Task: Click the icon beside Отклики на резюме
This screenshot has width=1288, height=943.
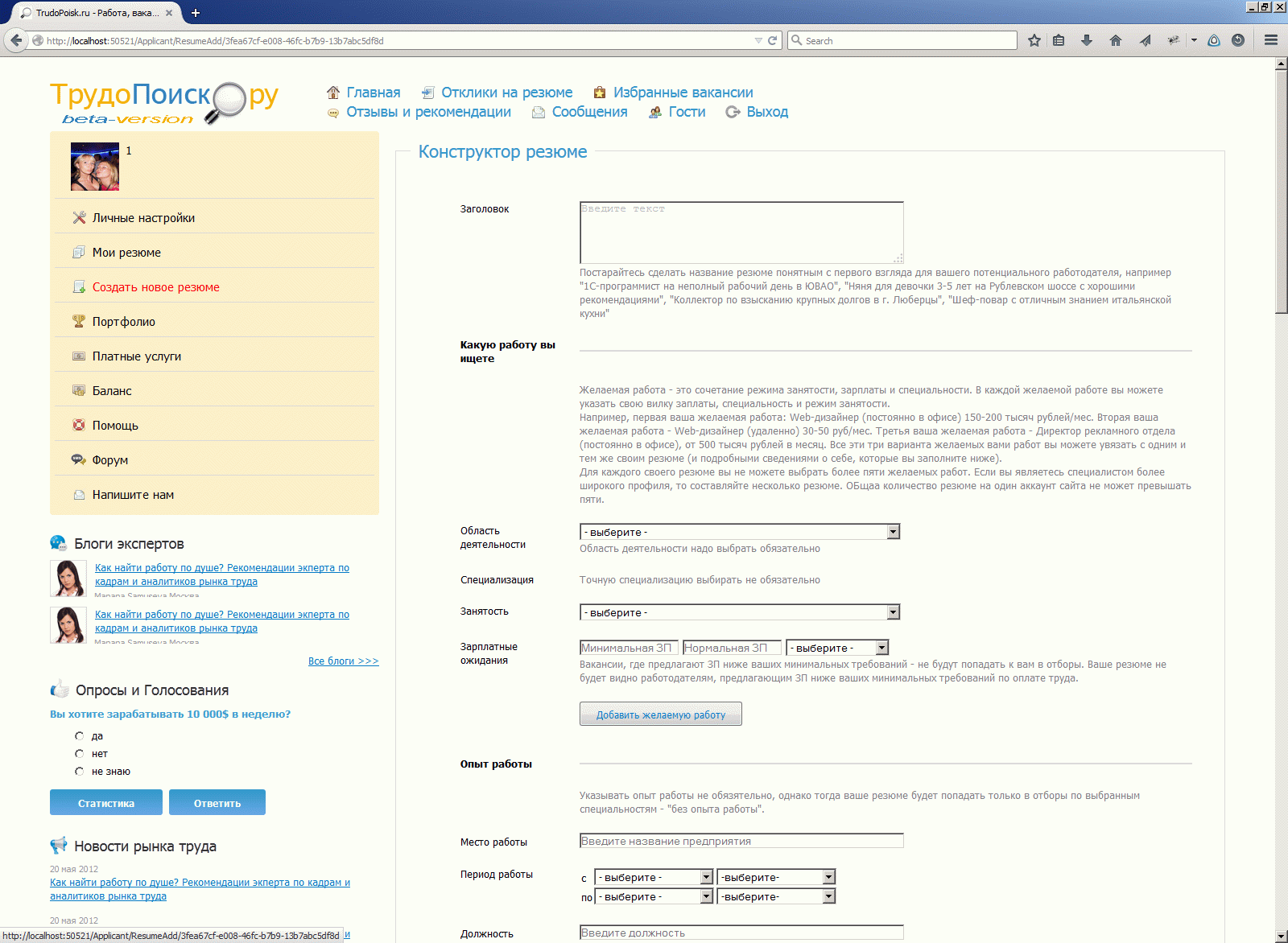Action: tap(428, 93)
